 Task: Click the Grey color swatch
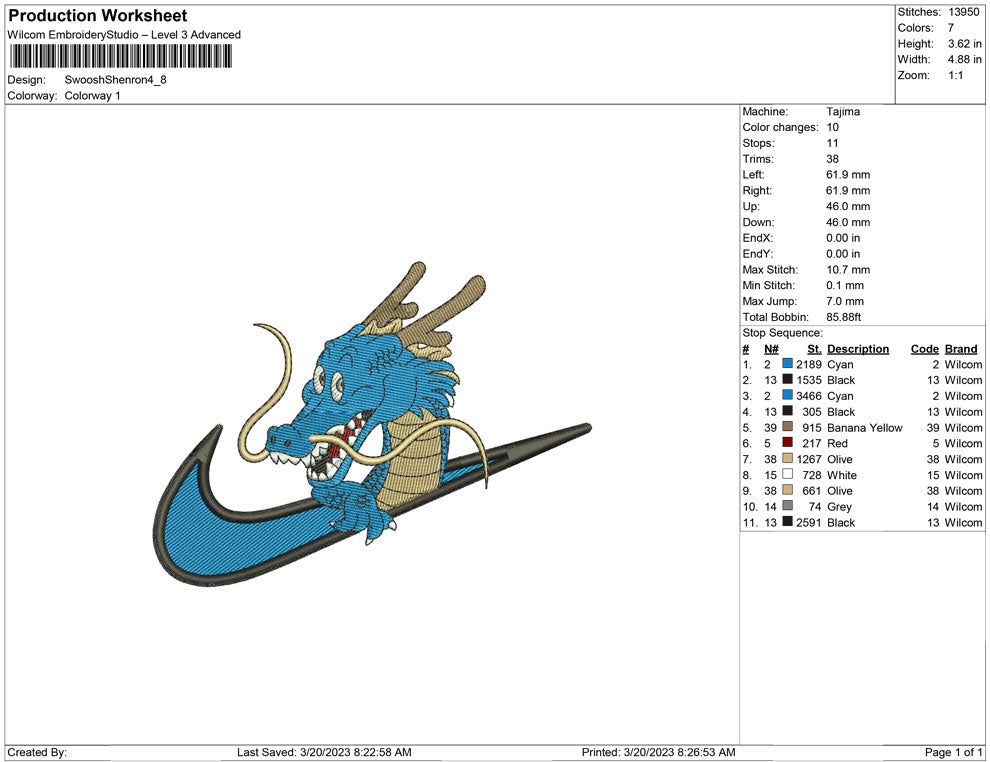tap(787, 506)
